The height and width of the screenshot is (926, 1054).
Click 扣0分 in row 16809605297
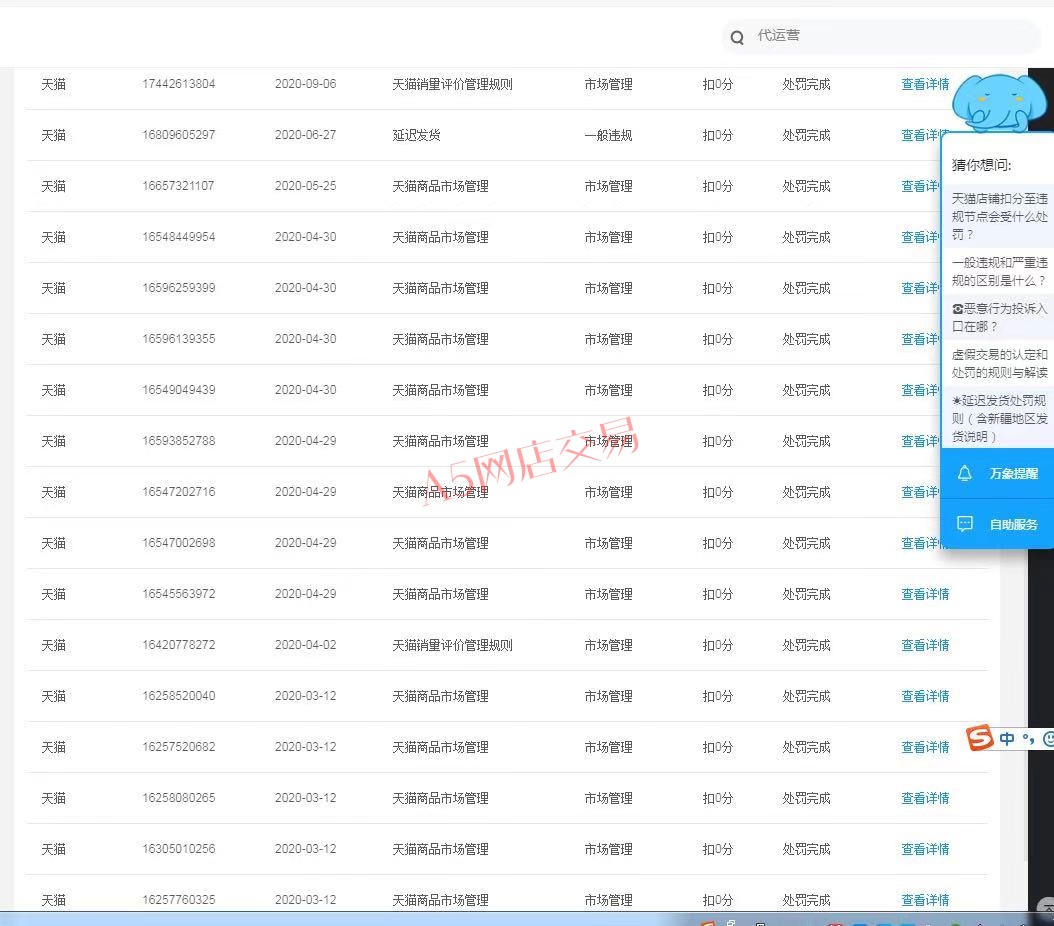tap(717, 136)
